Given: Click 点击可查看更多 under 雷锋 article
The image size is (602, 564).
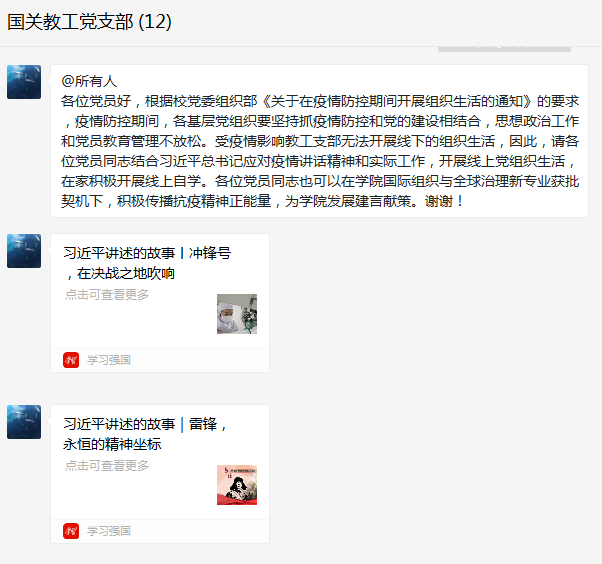Looking at the screenshot, I should pyautogui.click(x=107, y=465).
